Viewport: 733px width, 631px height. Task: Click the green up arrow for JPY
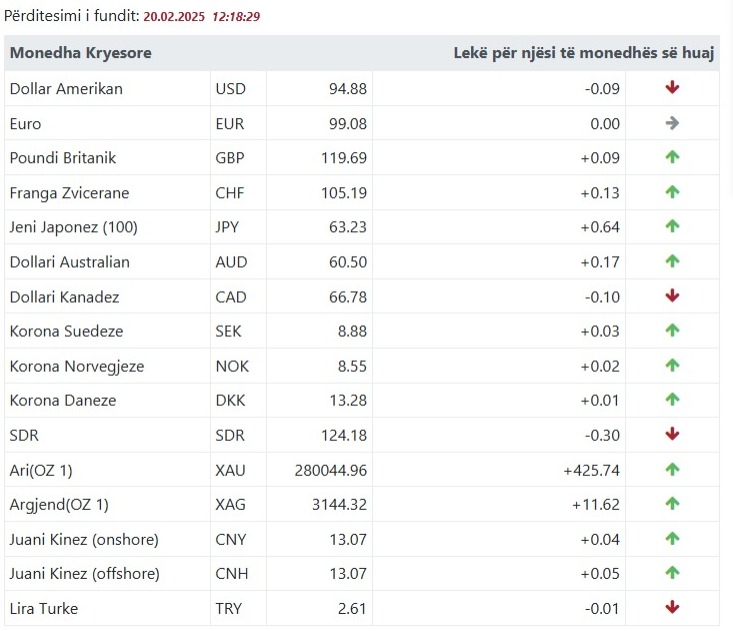tap(672, 226)
